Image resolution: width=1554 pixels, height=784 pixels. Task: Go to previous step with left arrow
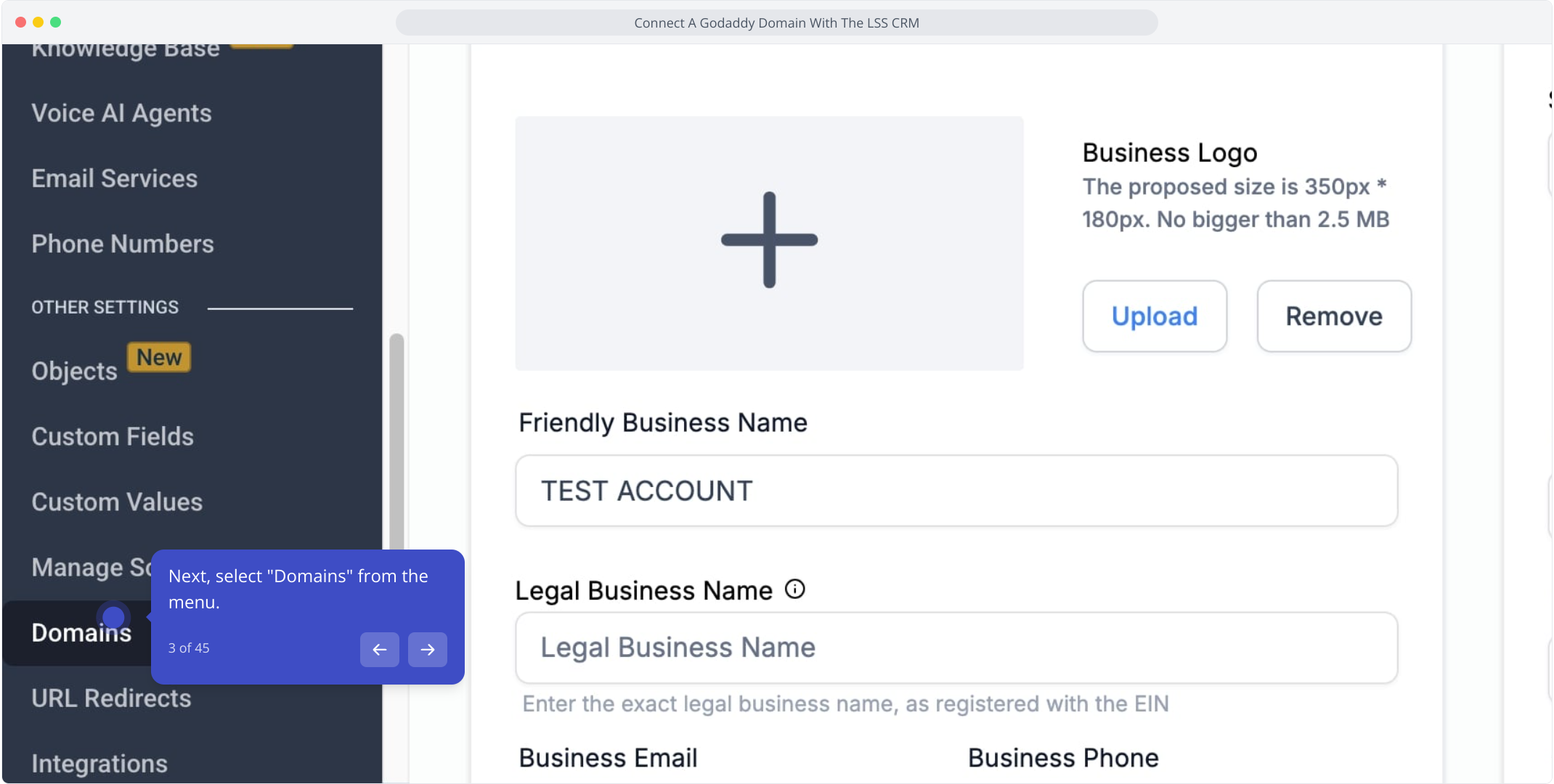click(379, 649)
